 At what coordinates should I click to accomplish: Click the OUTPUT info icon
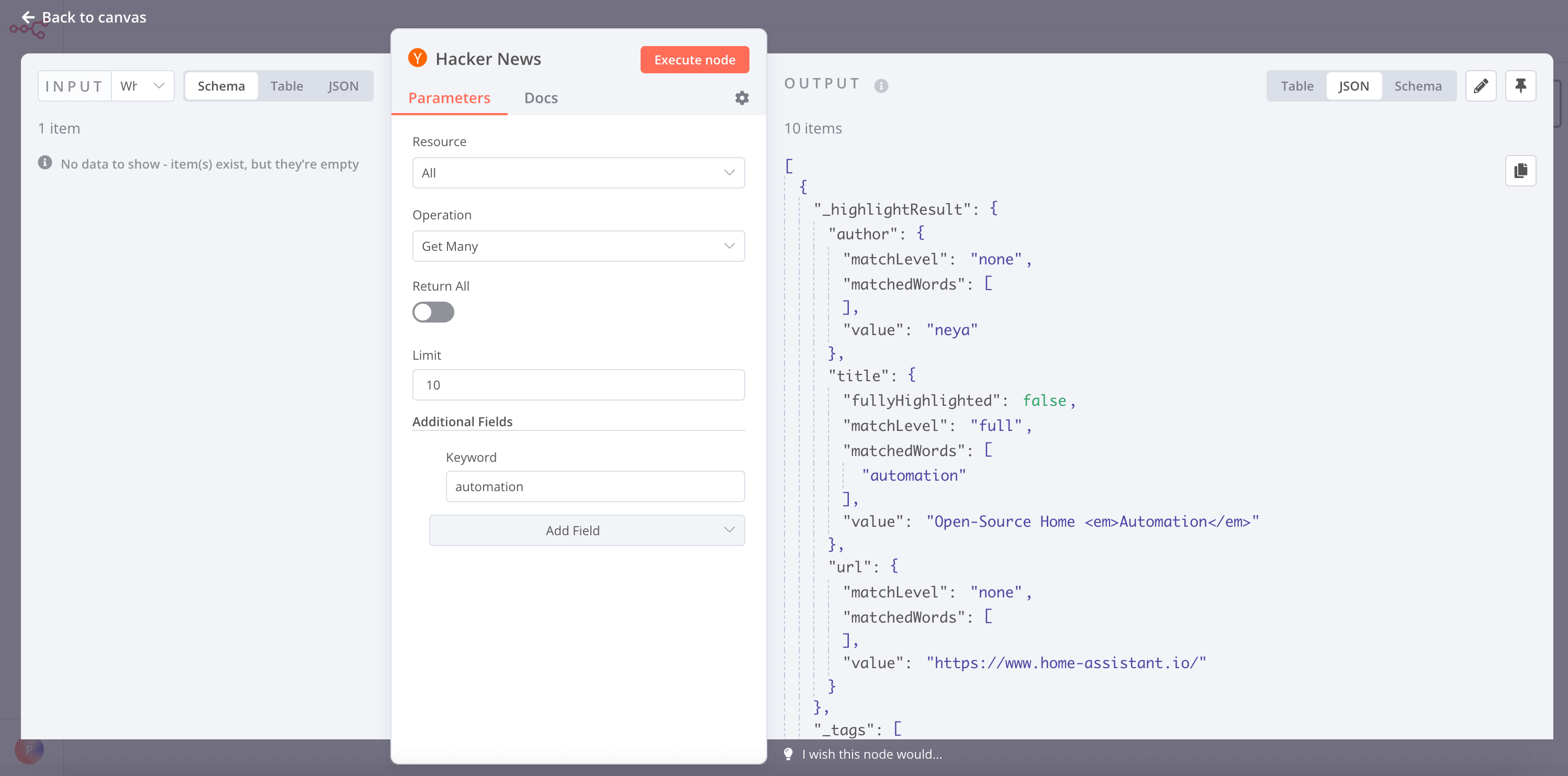tap(881, 85)
